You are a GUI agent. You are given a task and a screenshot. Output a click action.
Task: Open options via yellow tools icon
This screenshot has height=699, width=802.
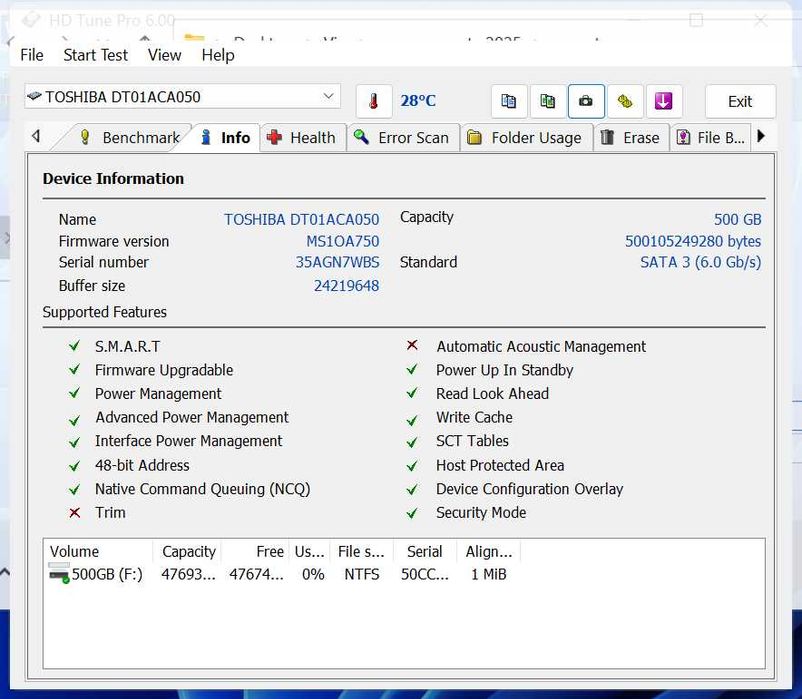[625, 101]
